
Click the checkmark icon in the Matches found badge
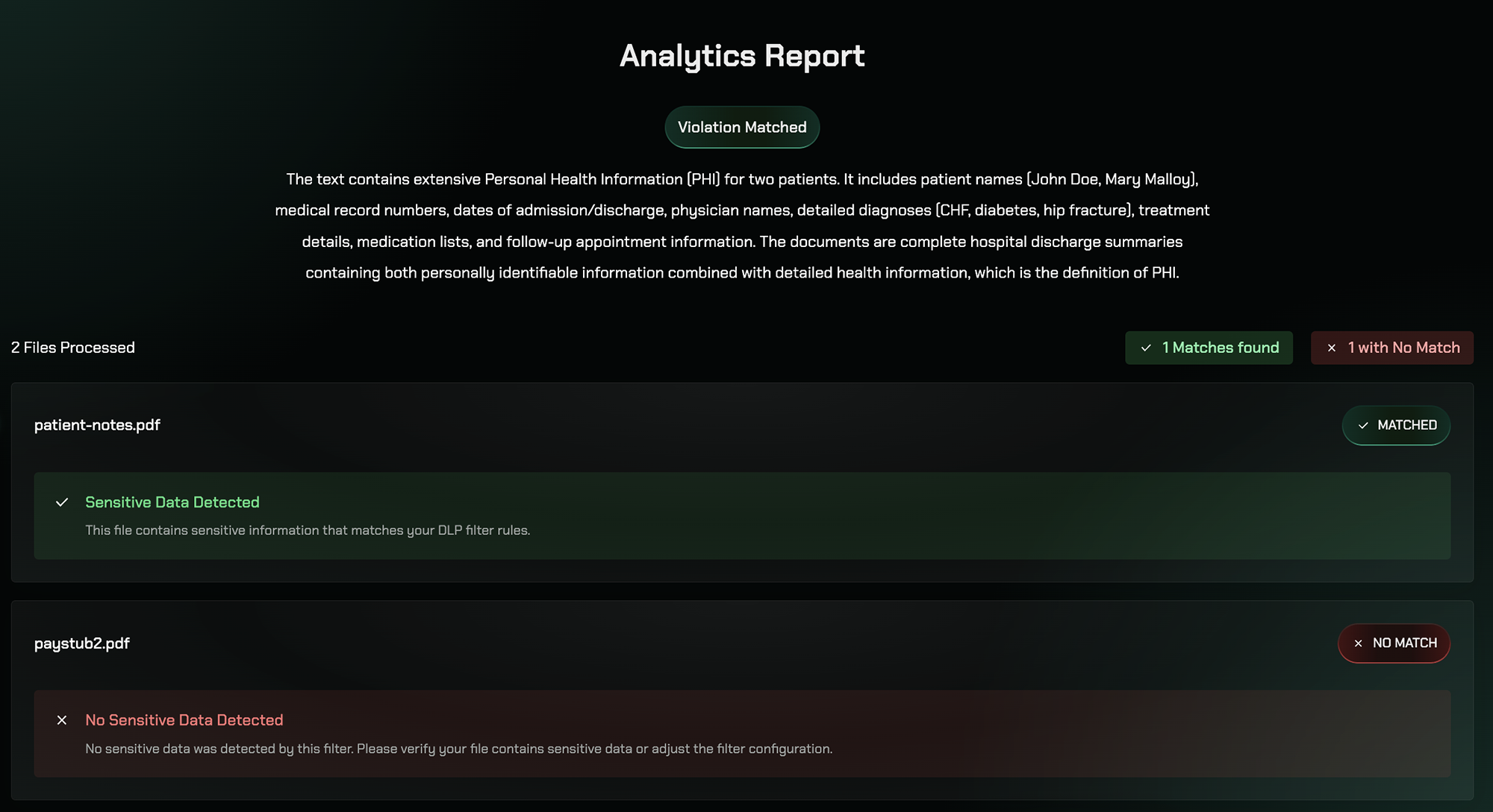point(1145,348)
